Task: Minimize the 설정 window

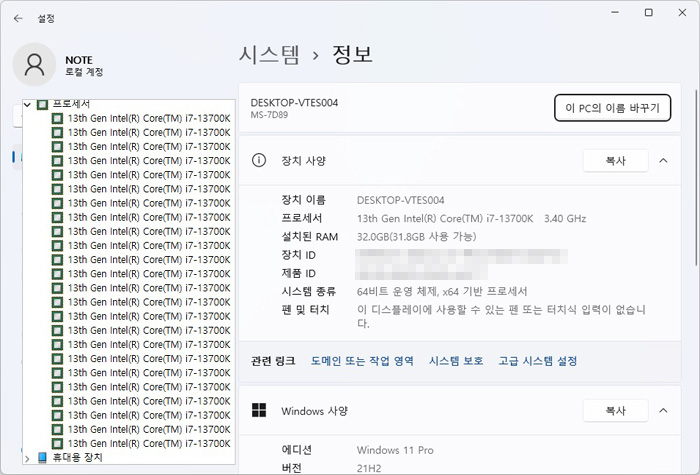Action: pos(615,12)
